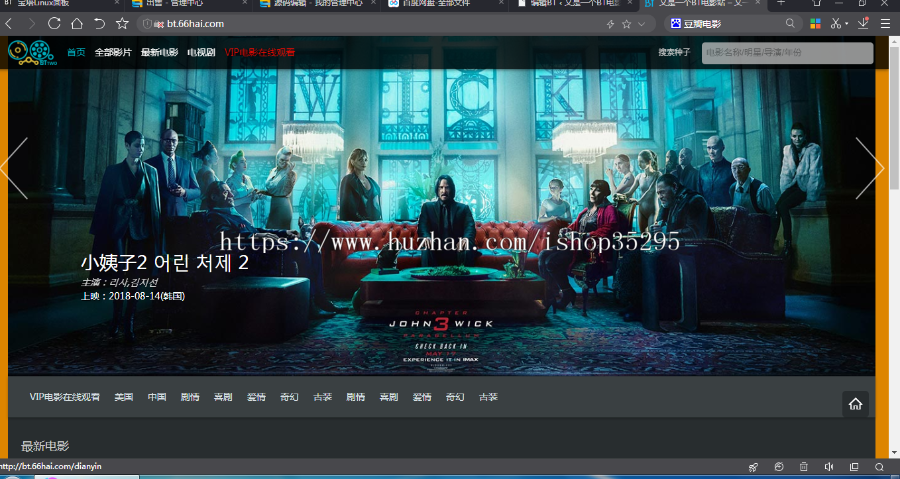The width and height of the screenshot is (900, 479).
Task: Open red VIP电影在线观看 nav link
Action: (x=259, y=52)
